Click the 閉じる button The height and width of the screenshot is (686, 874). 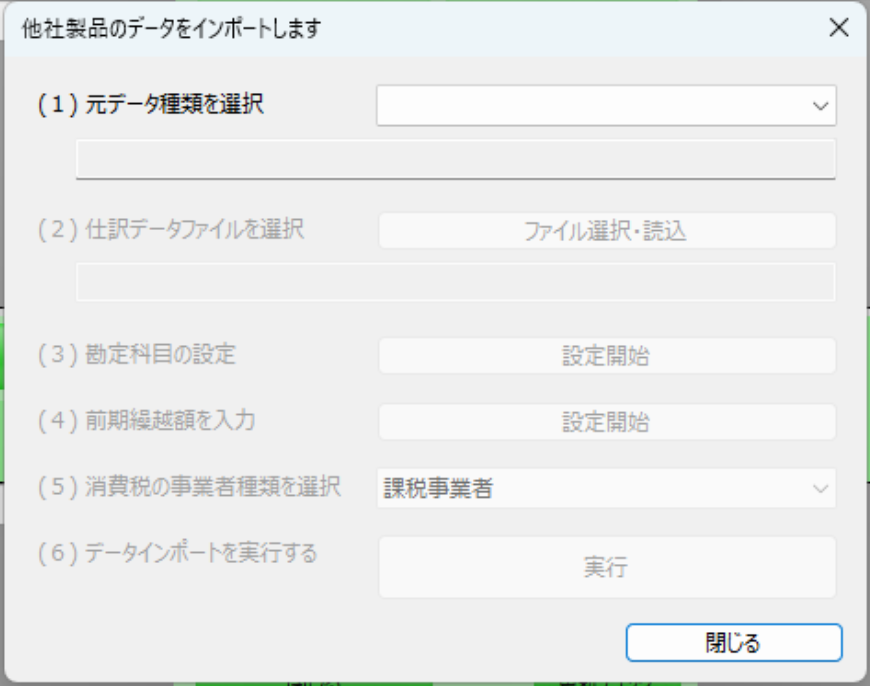point(734,643)
